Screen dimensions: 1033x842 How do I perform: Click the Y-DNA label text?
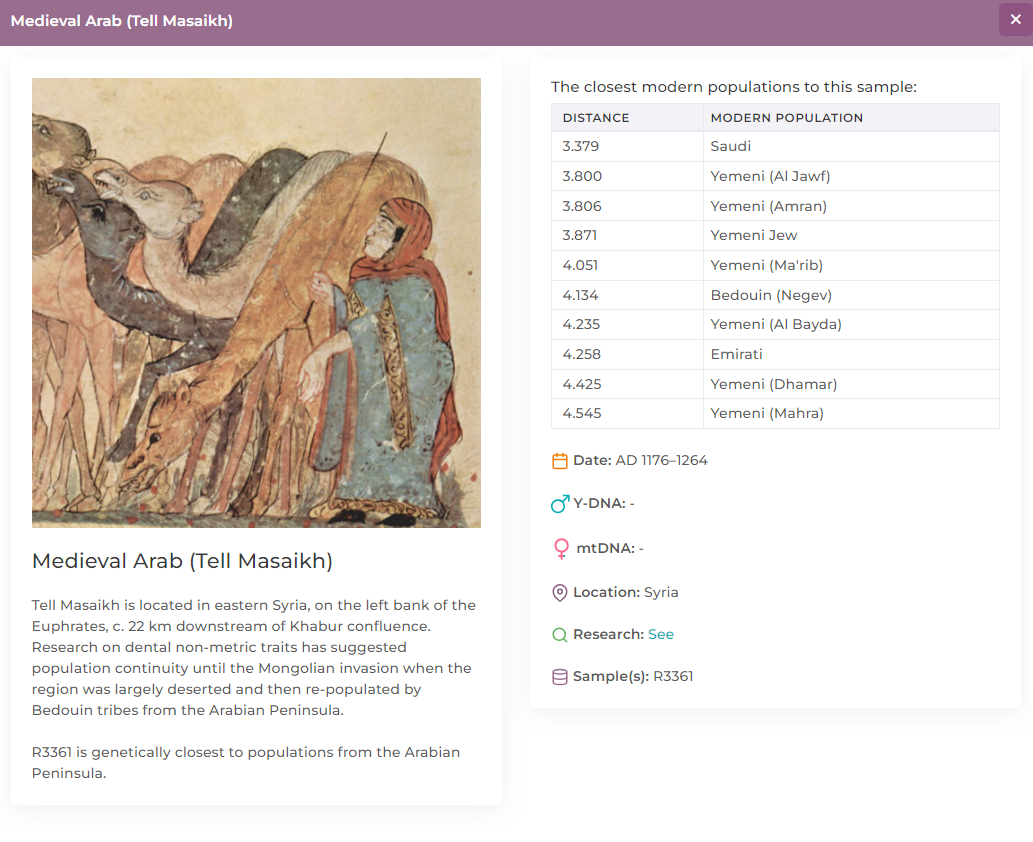[x=599, y=503]
